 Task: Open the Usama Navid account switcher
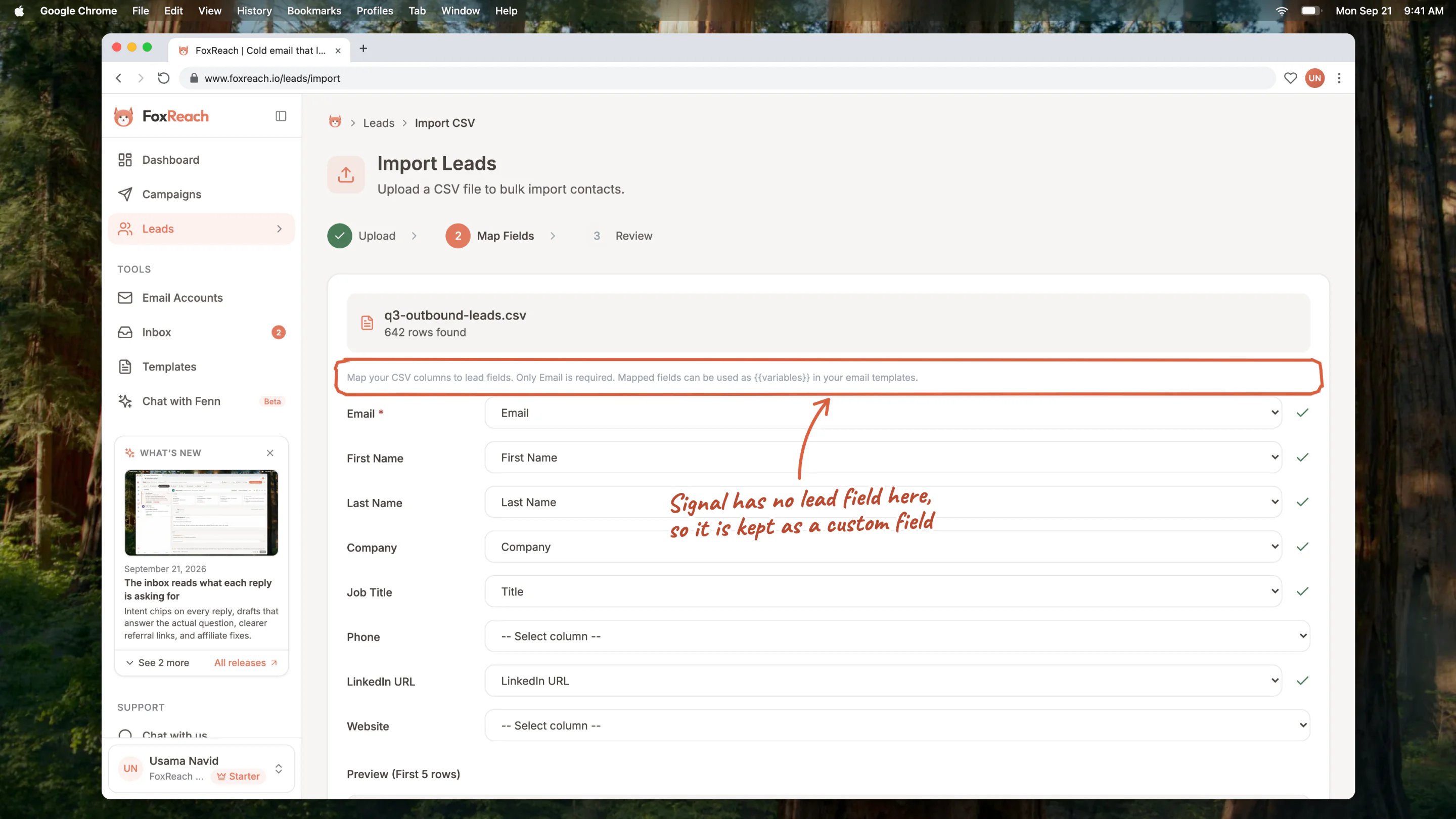coord(201,768)
